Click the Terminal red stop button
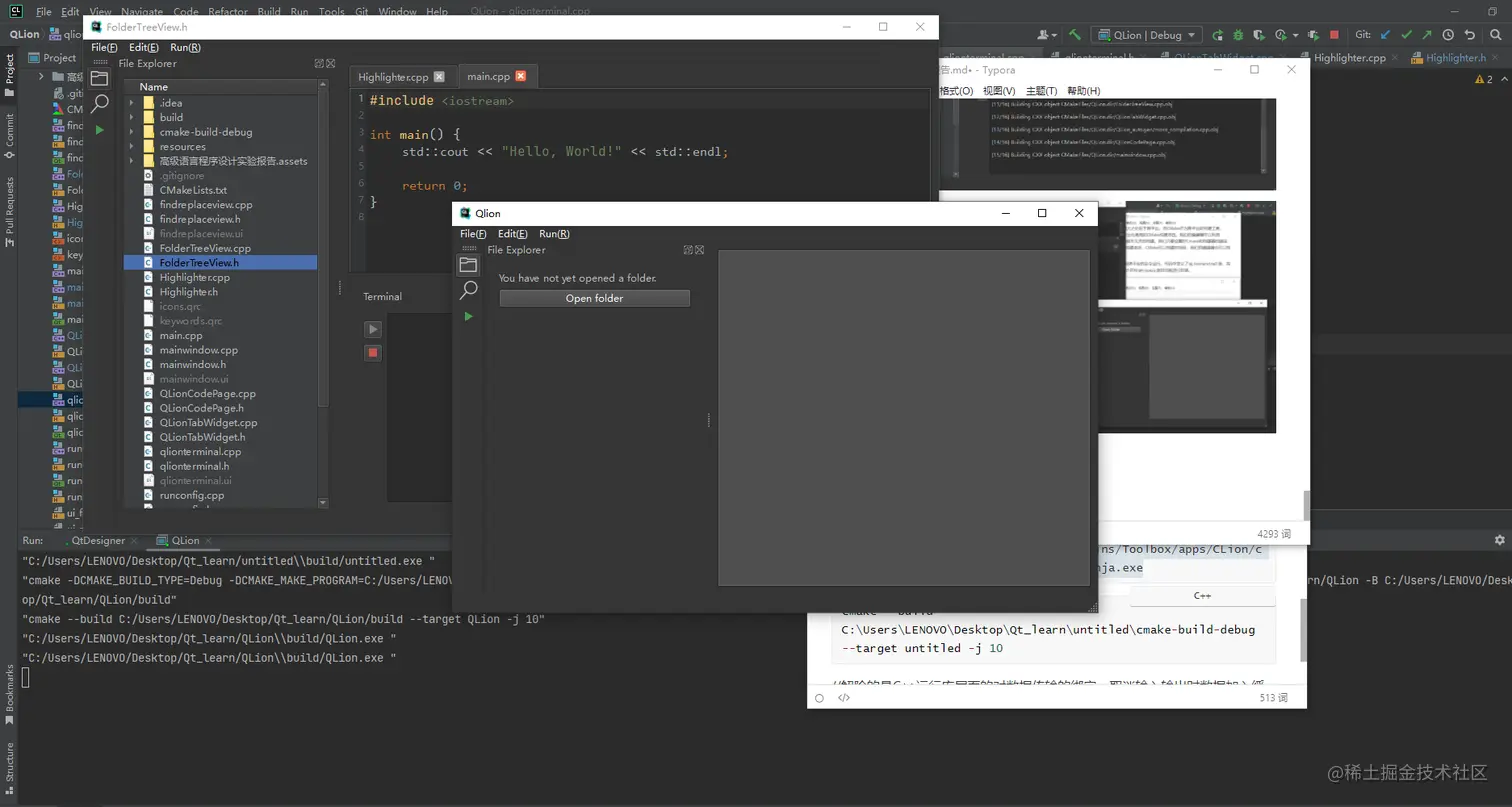 pyautogui.click(x=373, y=353)
